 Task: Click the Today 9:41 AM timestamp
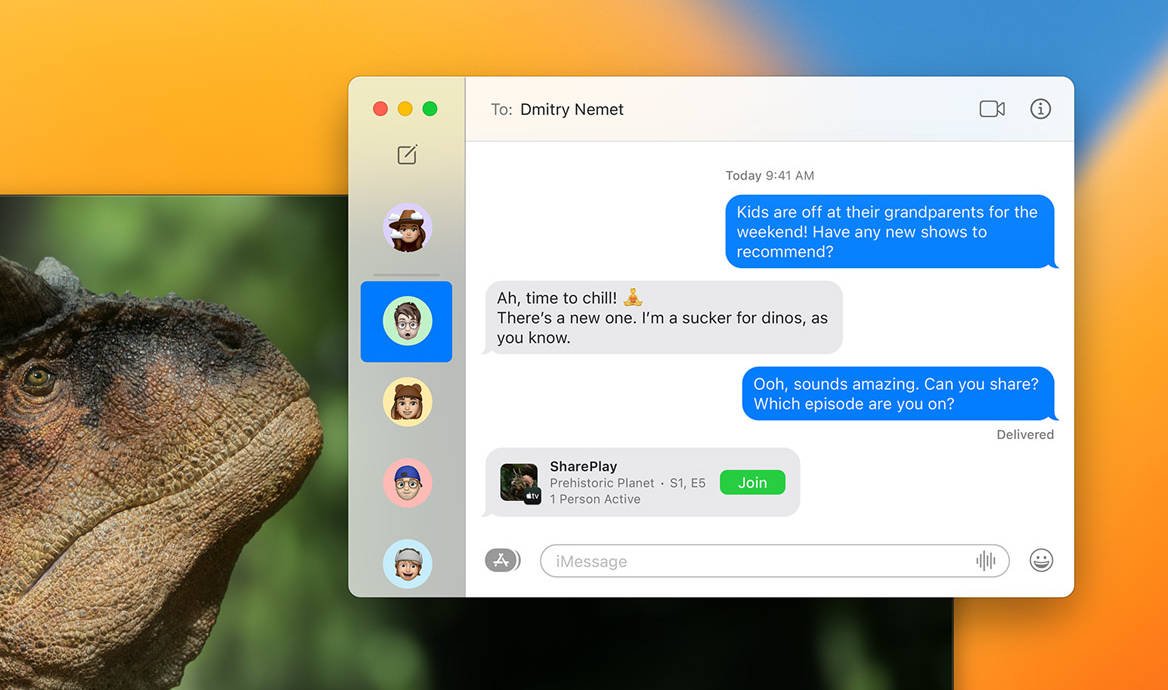(769, 175)
